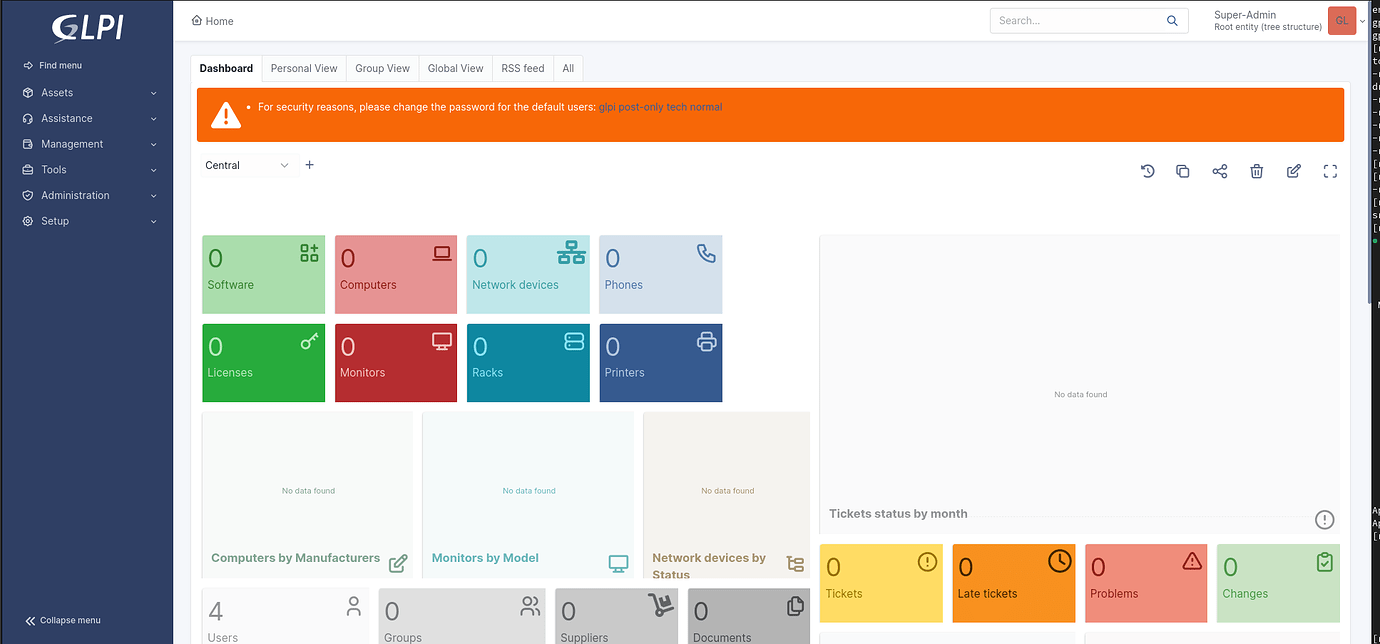
Task: Open the Problems count card
Action: [x=1146, y=583]
